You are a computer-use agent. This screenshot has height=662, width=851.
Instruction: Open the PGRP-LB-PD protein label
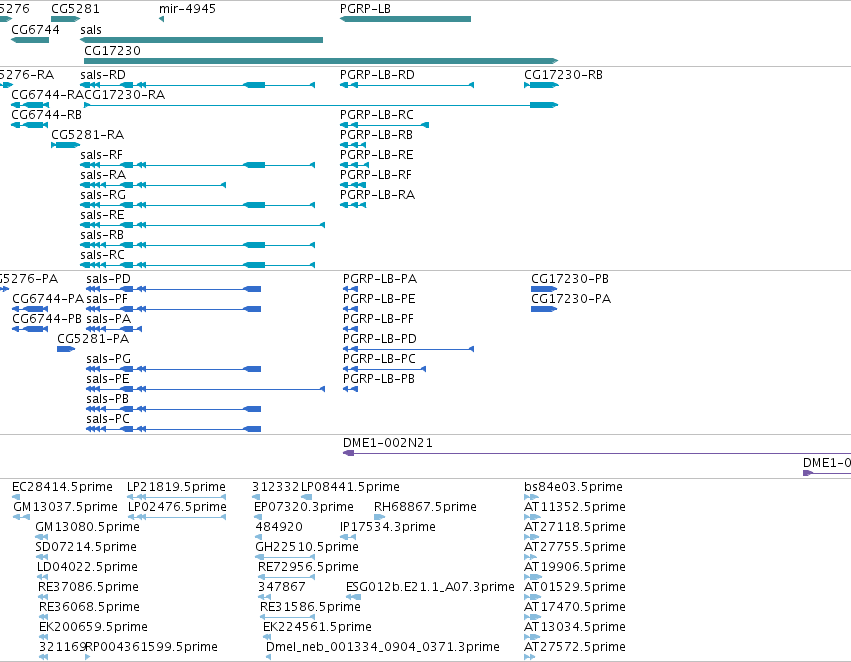click(x=380, y=339)
